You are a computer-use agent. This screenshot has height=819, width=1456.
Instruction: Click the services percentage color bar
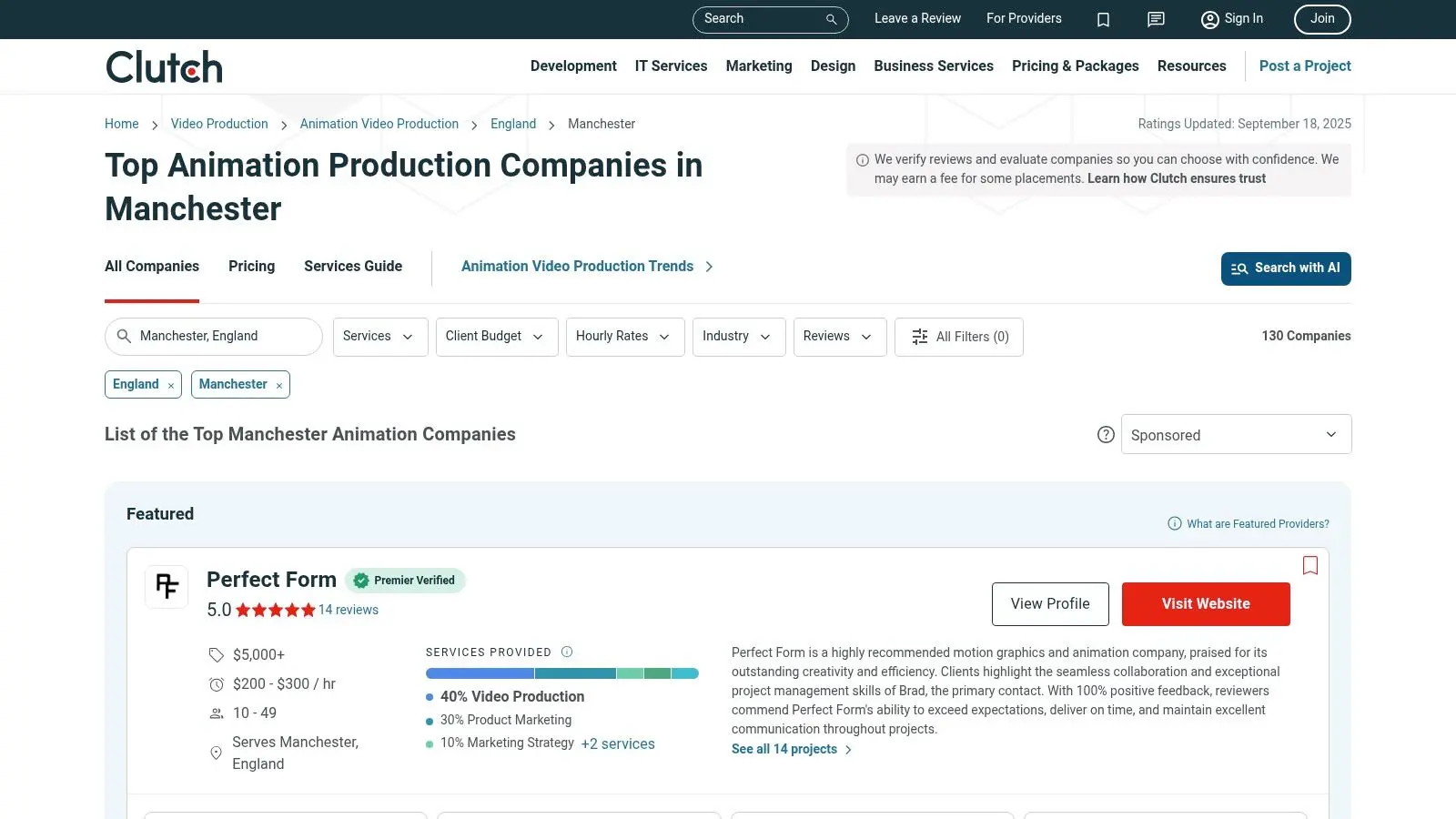(x=561, y=673)
